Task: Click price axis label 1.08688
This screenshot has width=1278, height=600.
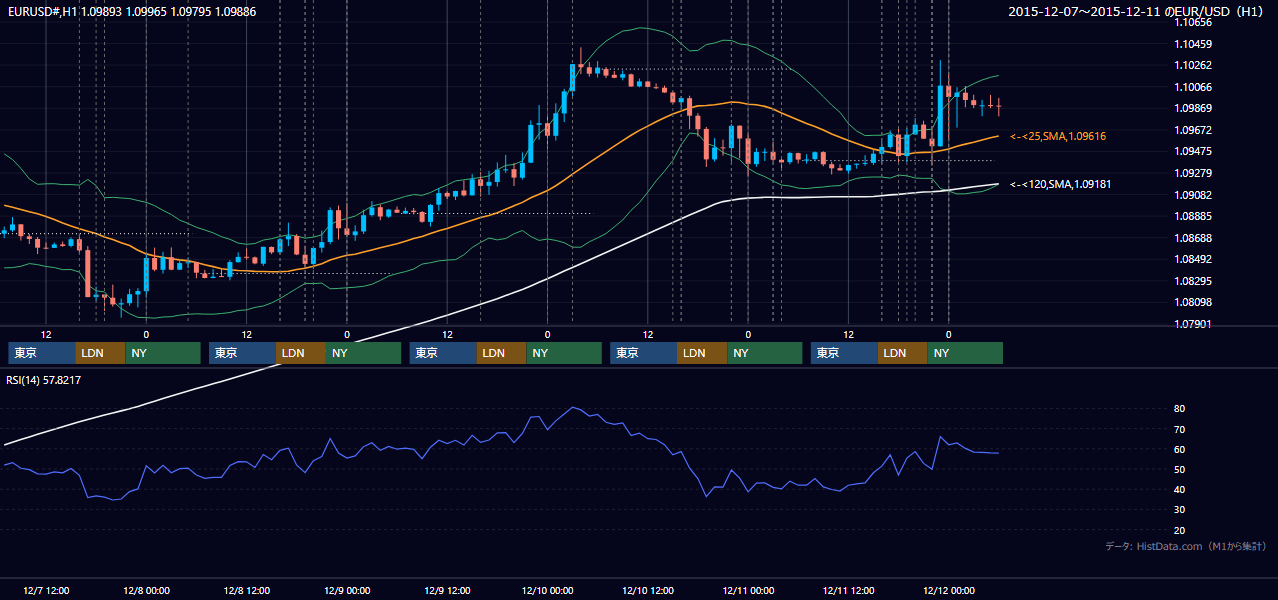Action: (1193, 238)
